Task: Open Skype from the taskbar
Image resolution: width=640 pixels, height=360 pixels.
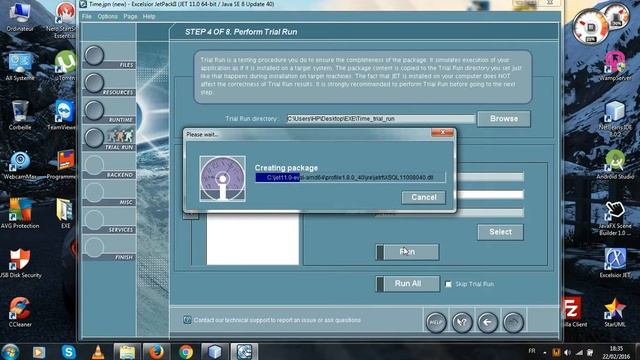Action: tap(69, 351)
